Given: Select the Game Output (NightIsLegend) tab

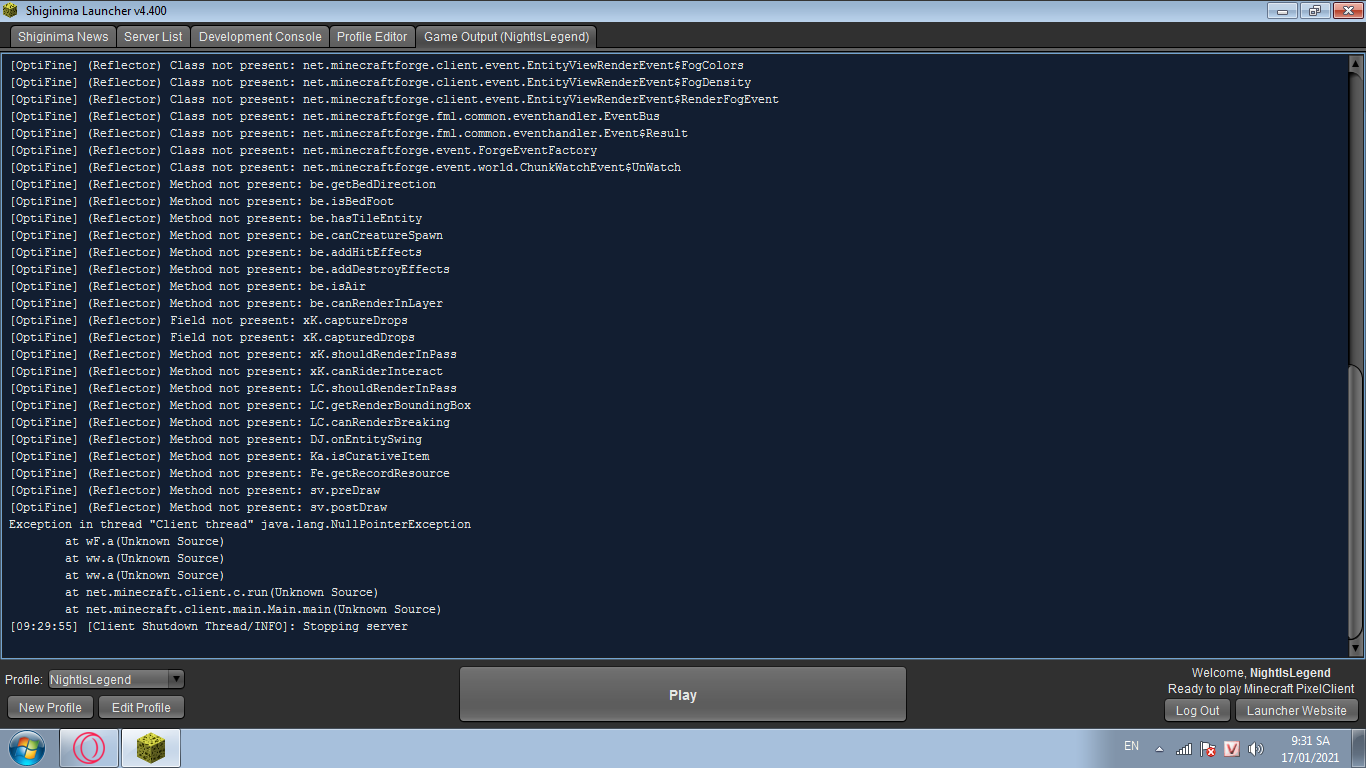Looking at the screenshot, I should 506,37.
